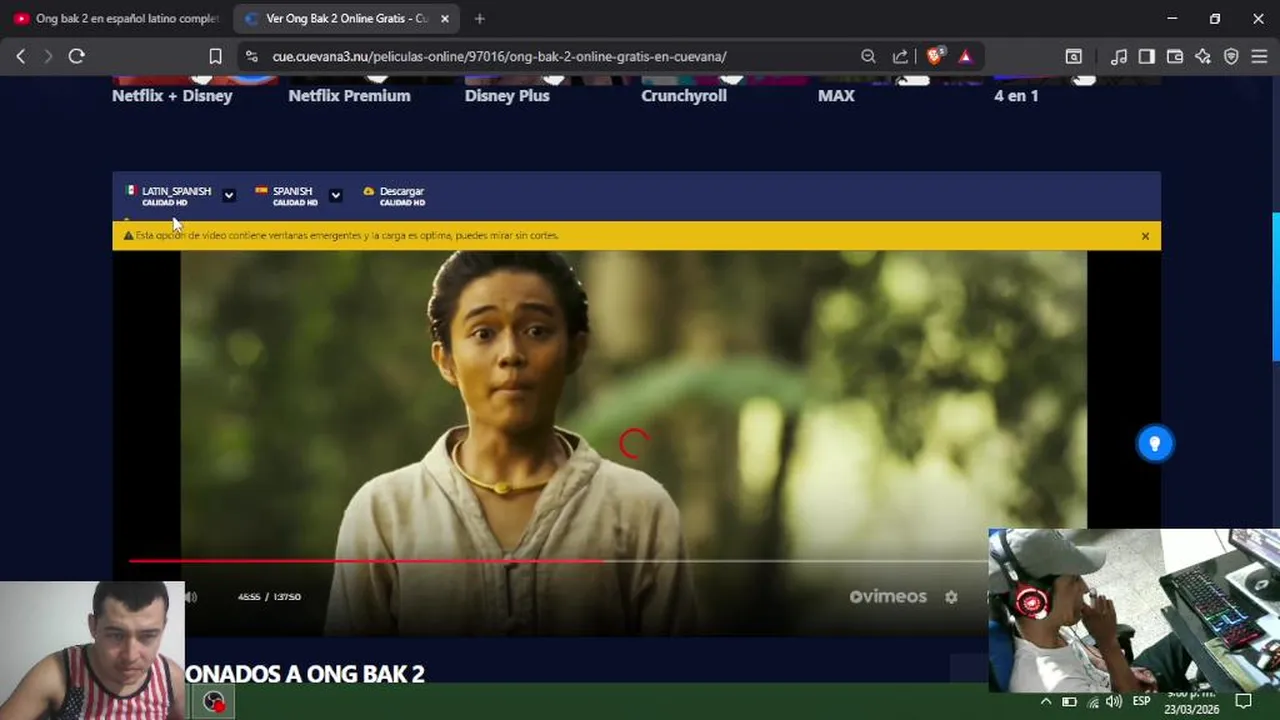The width and height of the screenshot is (1280, 720).
Task: Open a new browser tab
Action: click(x=480, y=19)
